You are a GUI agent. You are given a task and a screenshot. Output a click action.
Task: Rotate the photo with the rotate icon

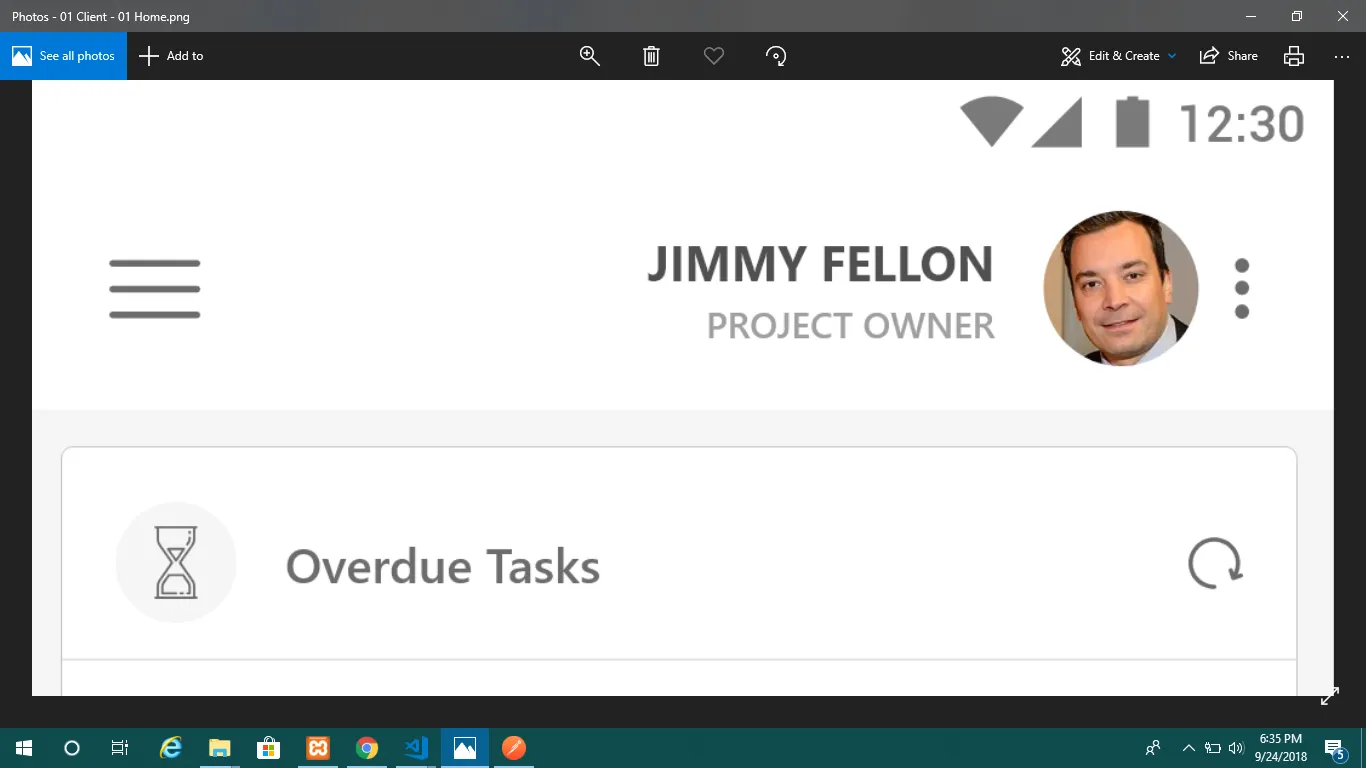tap(776, 56)
